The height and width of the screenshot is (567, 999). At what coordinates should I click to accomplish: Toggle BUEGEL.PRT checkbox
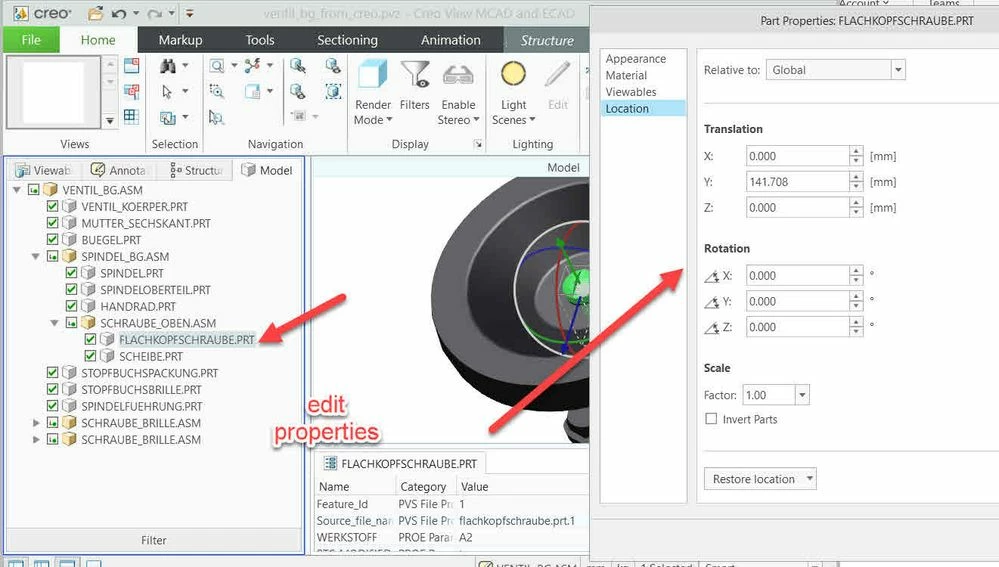(53, 240)
